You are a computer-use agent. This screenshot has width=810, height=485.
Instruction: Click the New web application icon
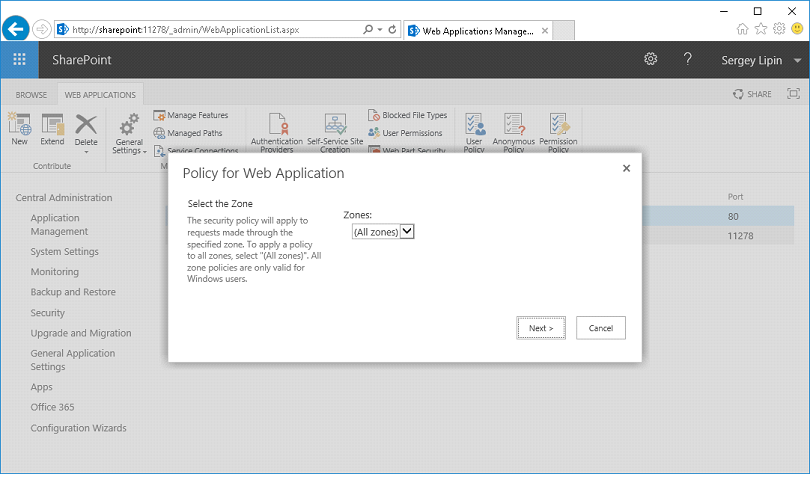point(19,125)
